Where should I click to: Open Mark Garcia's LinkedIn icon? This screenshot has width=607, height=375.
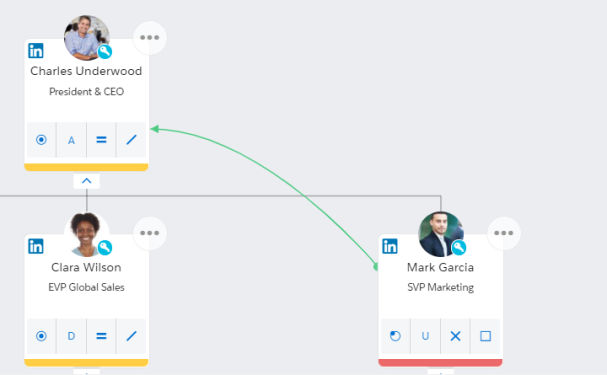[x=390, y=246]
